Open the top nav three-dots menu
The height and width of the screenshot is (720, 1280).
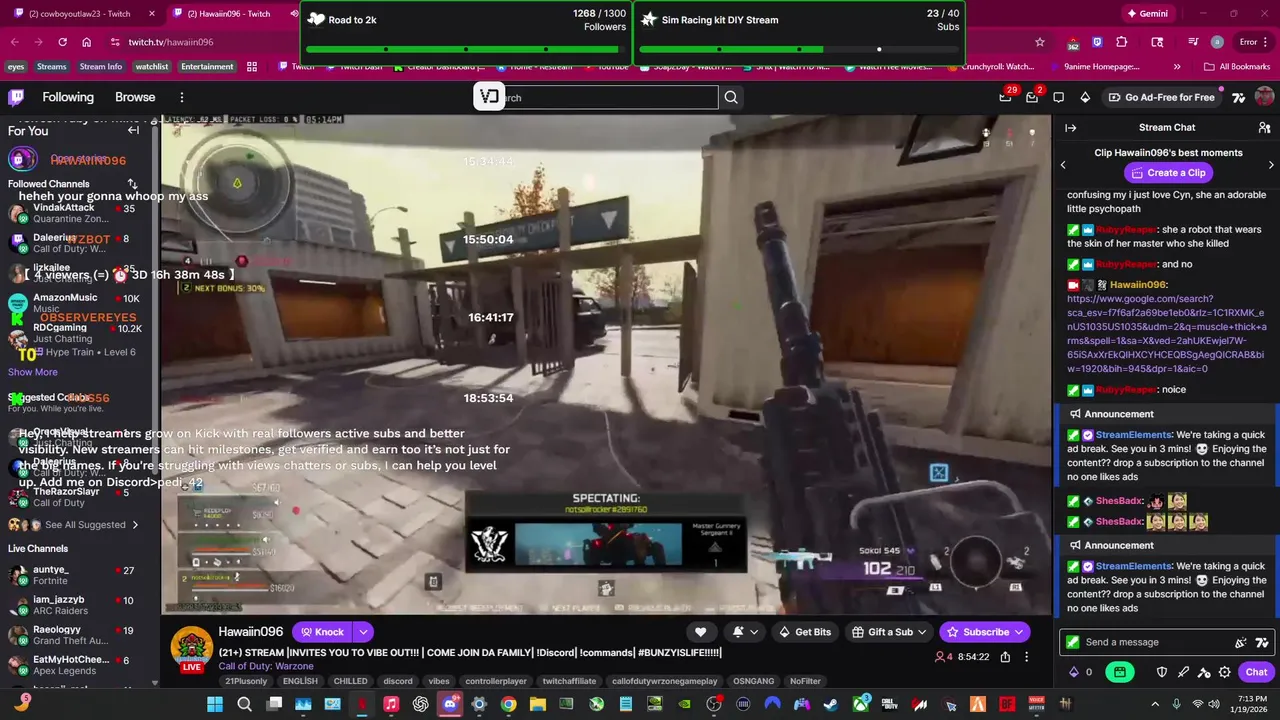coord(182,97)
